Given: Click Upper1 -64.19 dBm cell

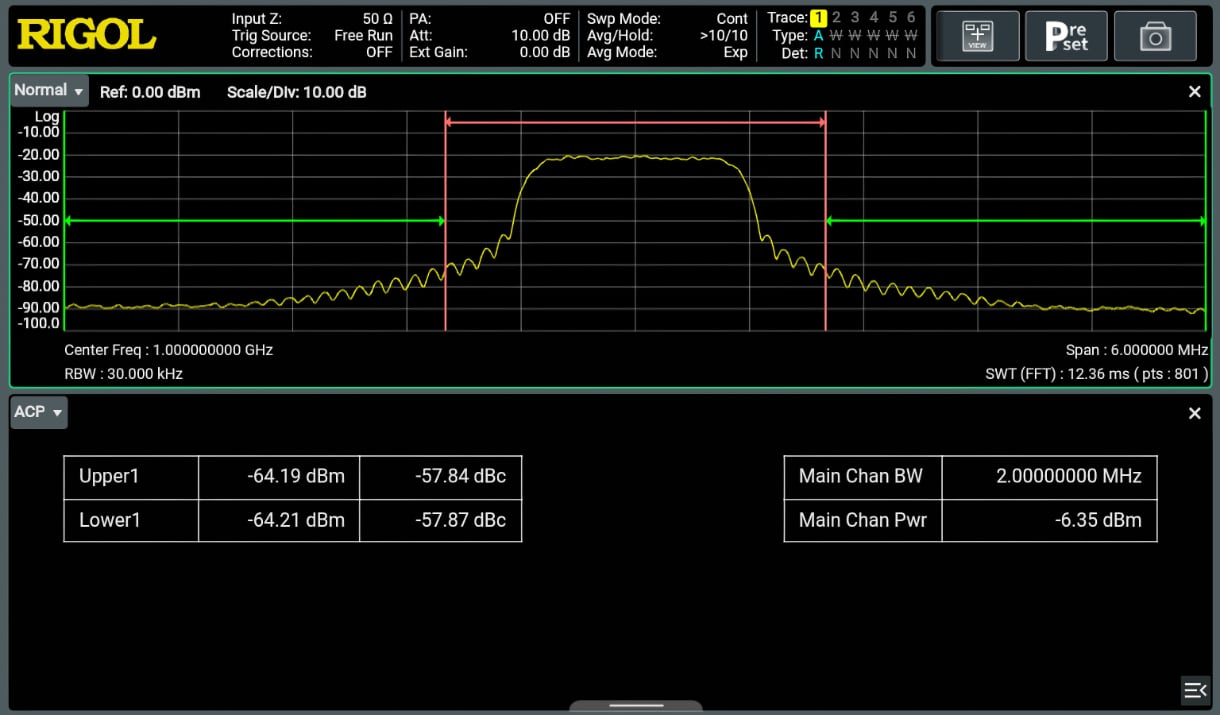Looking at the screenshot, I should coord(279,476).
